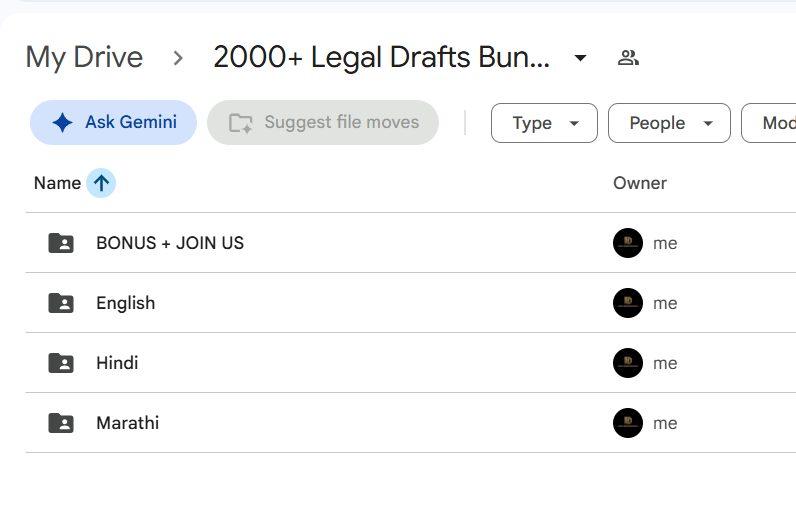Select the English folder name

(x=125, y=303)
